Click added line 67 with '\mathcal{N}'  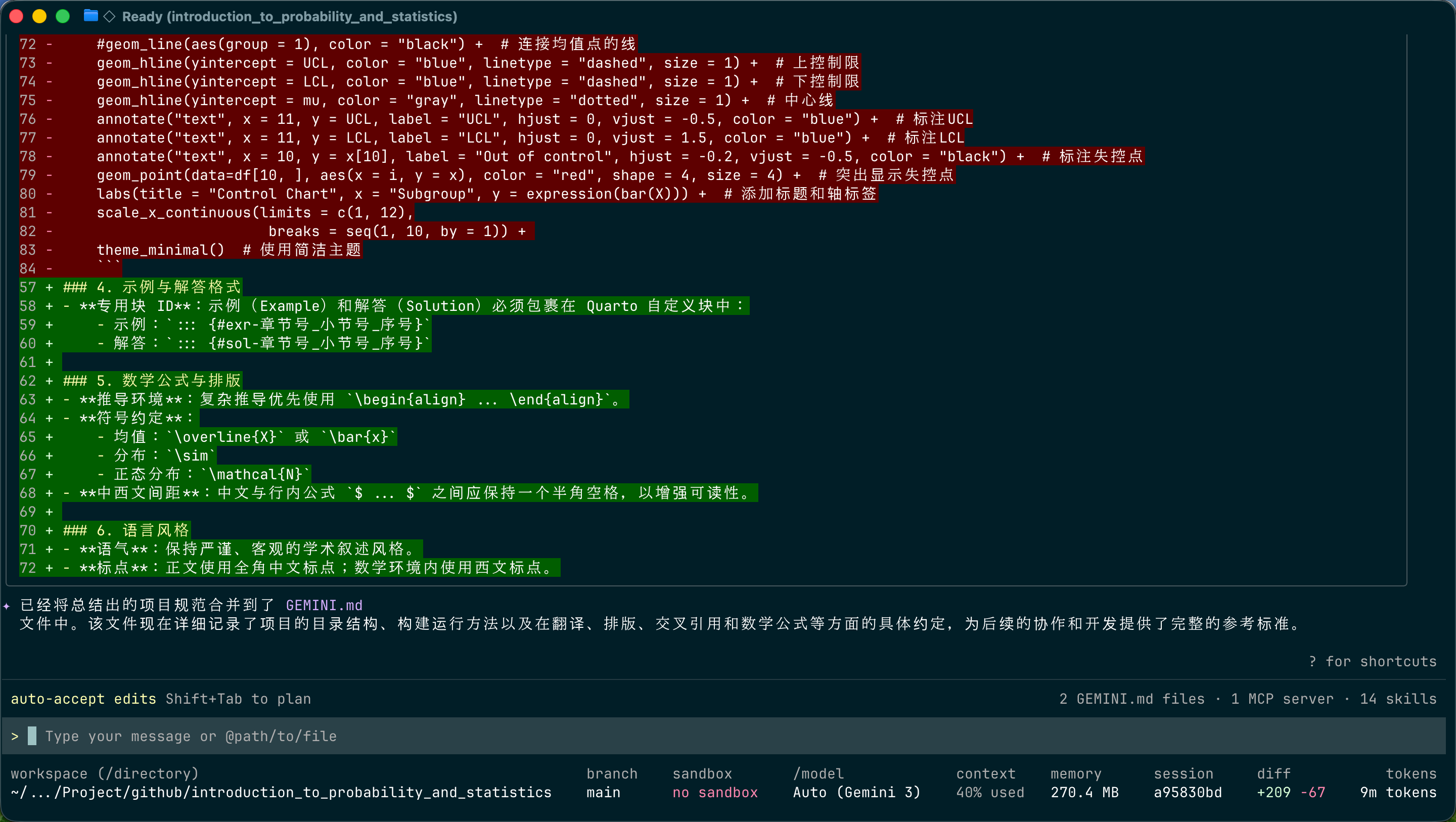pyautogui.click(x=165, y=474)
